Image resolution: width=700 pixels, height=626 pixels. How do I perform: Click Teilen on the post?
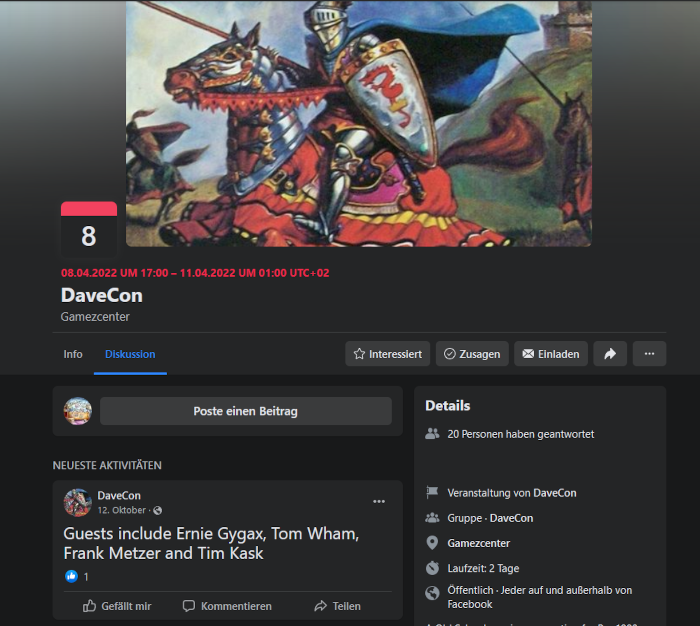pos(337,606)
